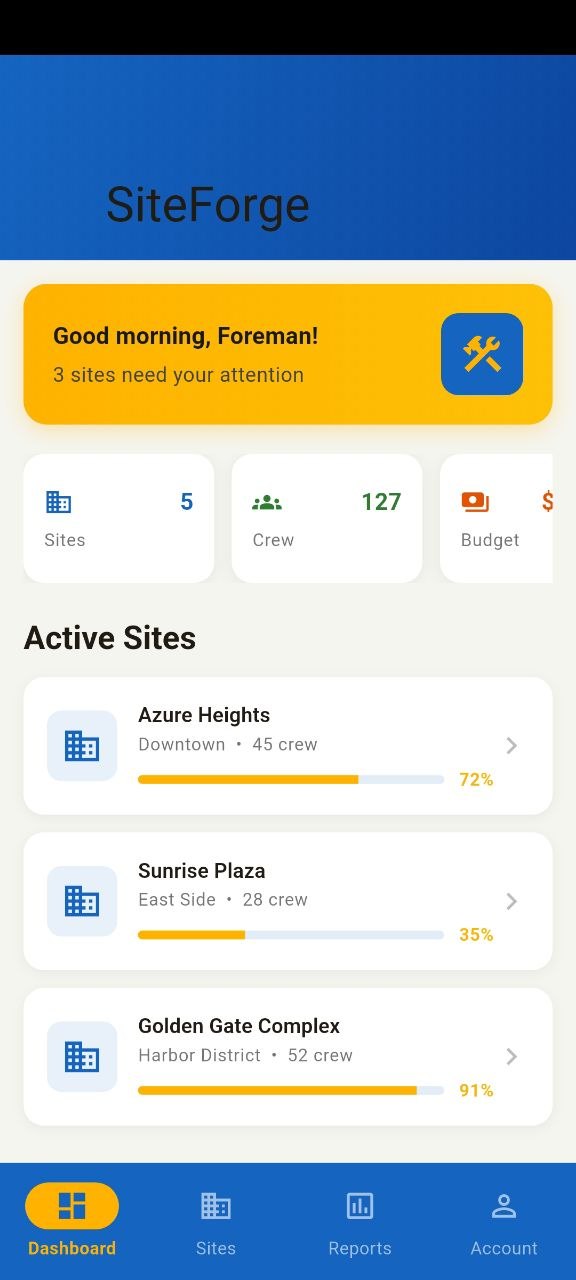This screenshot has width=576, height=1280.
Task: Tap the Sunrise Plaza progress bar
Action: pos(290,934)
